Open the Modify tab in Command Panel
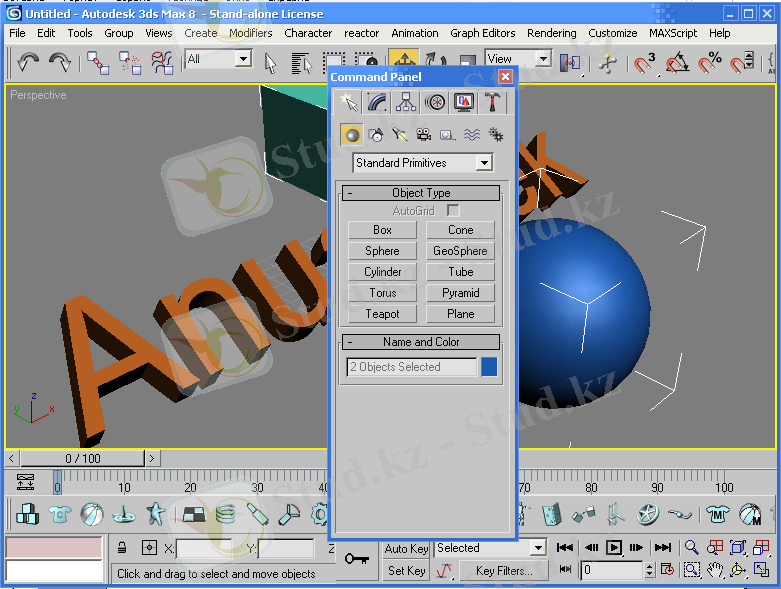This screenshot has height=589, width=781. coord(376,102)
